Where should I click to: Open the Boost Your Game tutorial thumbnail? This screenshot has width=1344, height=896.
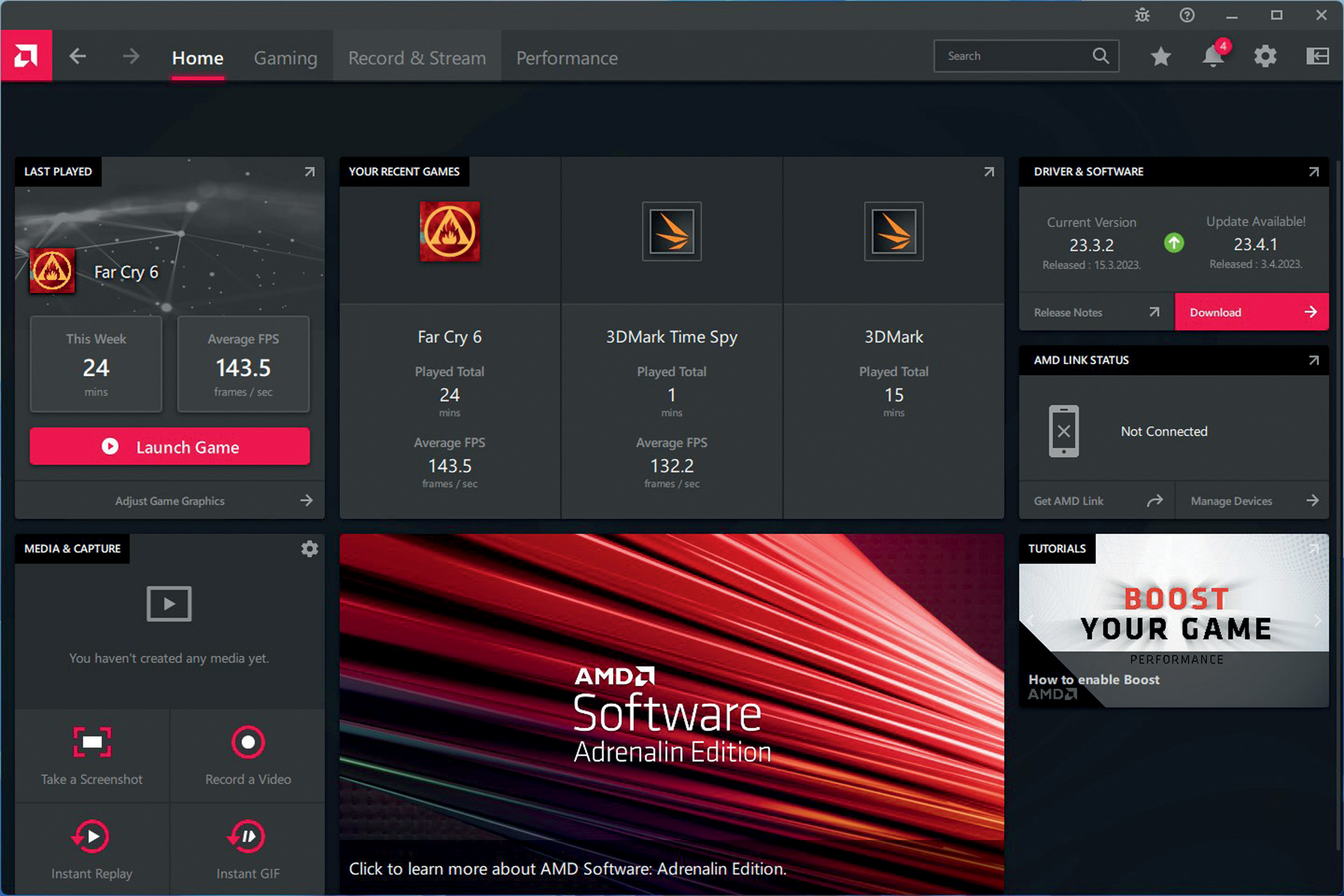(x=1174, y=620)
